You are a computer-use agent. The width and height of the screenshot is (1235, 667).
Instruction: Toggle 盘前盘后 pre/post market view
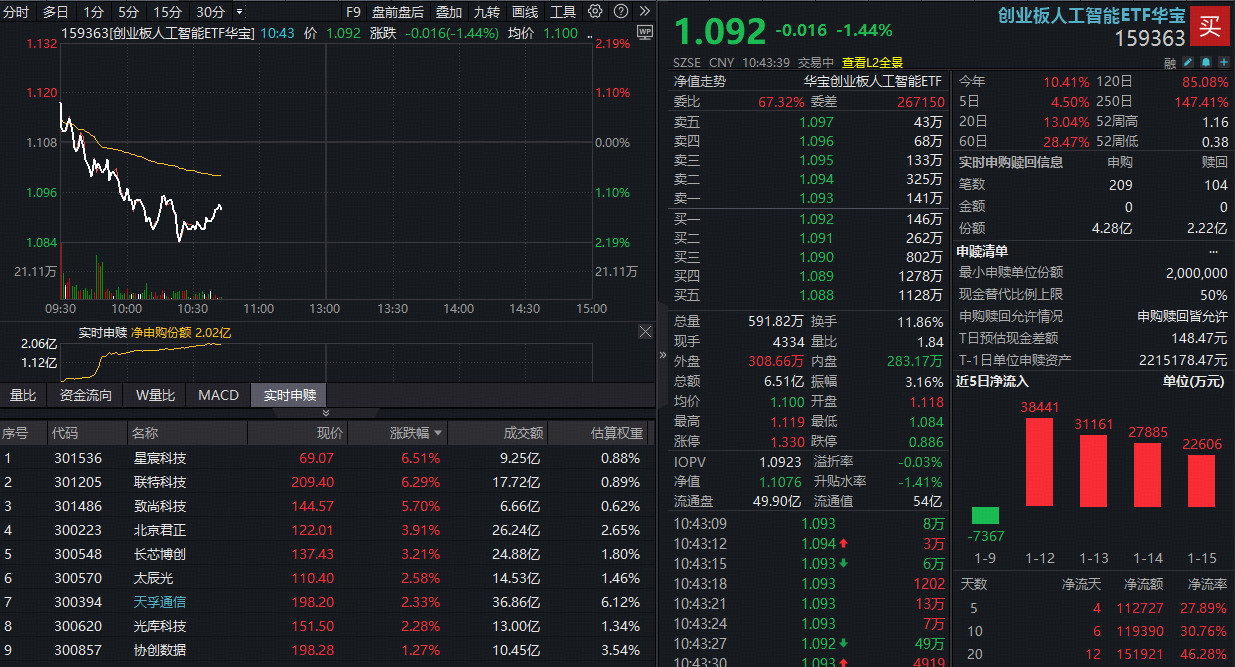397,12
